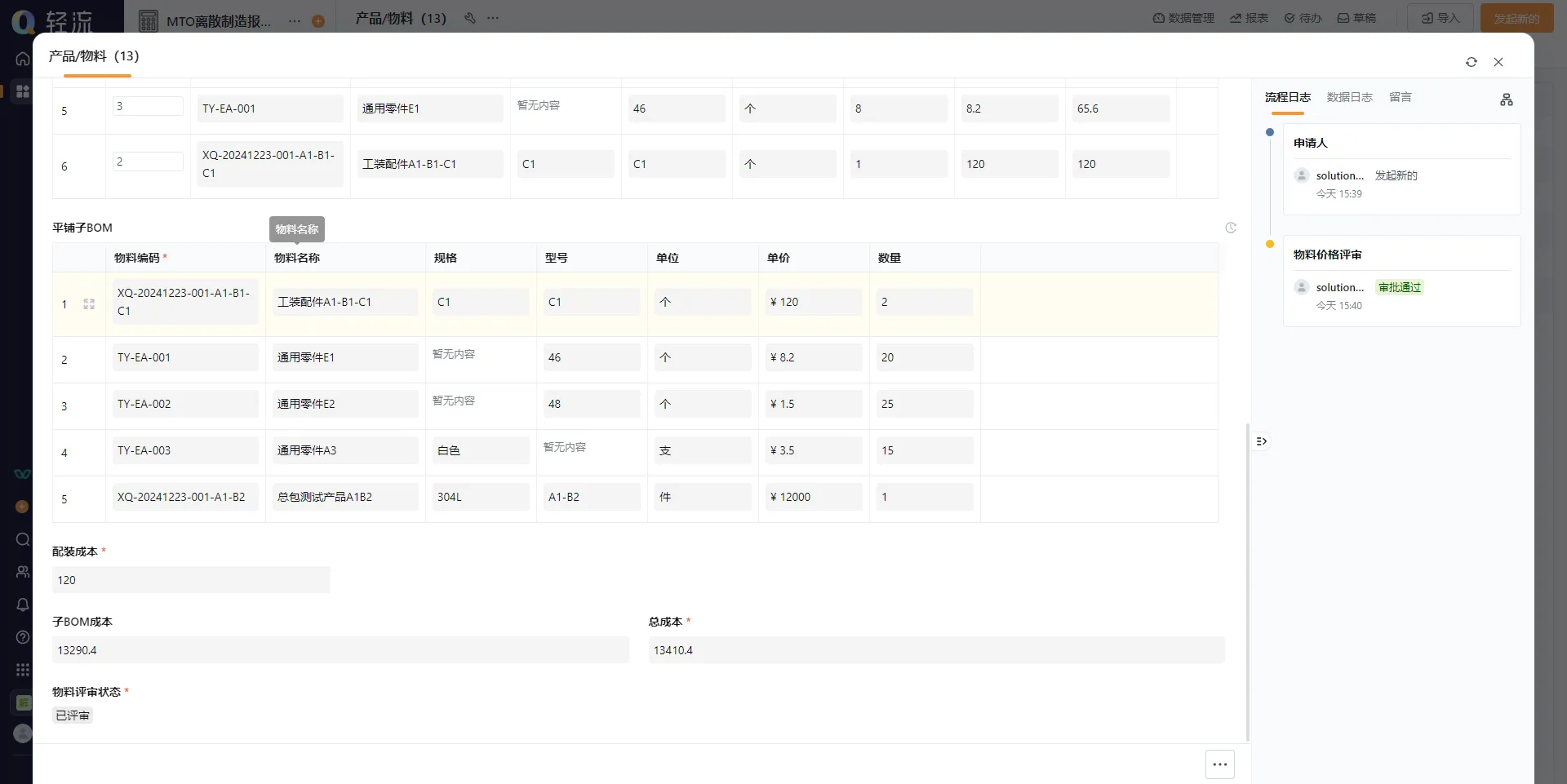This screenshot has width=1567, height=784.
Task: Click the 子BOM成本 field
Action: [340, 650]
